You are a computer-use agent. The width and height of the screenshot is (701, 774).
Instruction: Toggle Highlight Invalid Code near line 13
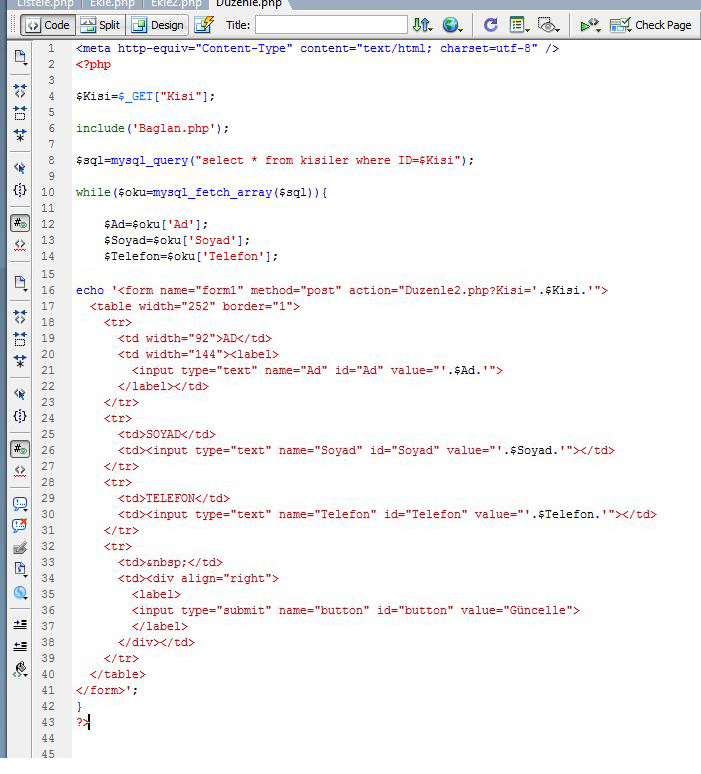[20, 245]
